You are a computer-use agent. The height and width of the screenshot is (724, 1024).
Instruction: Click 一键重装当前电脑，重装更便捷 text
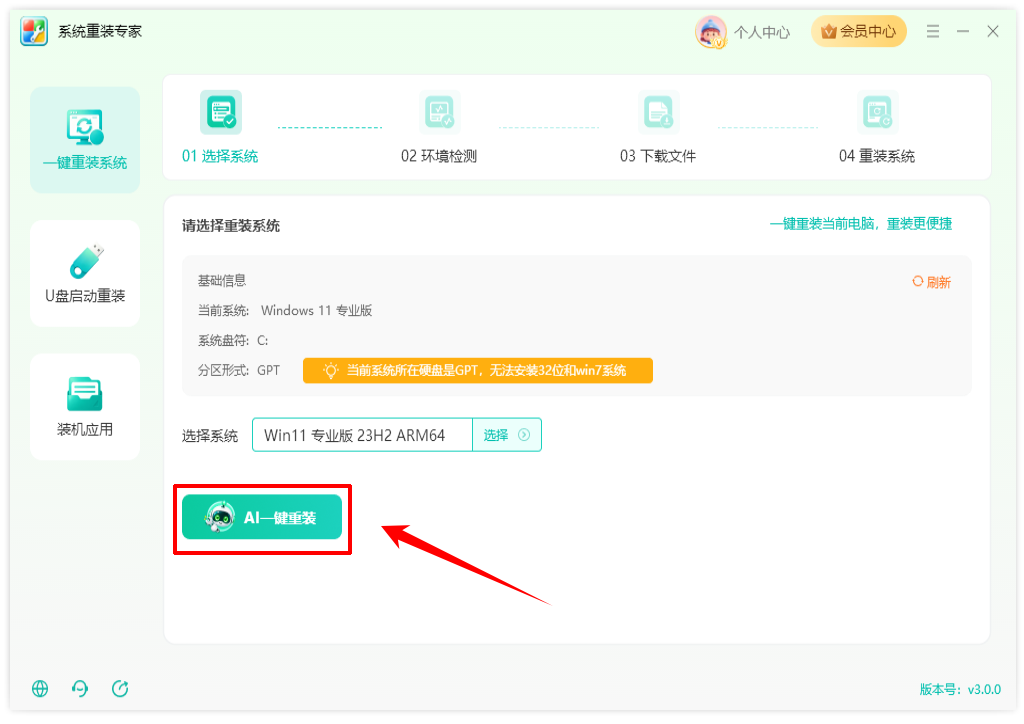tap(861, 224)
